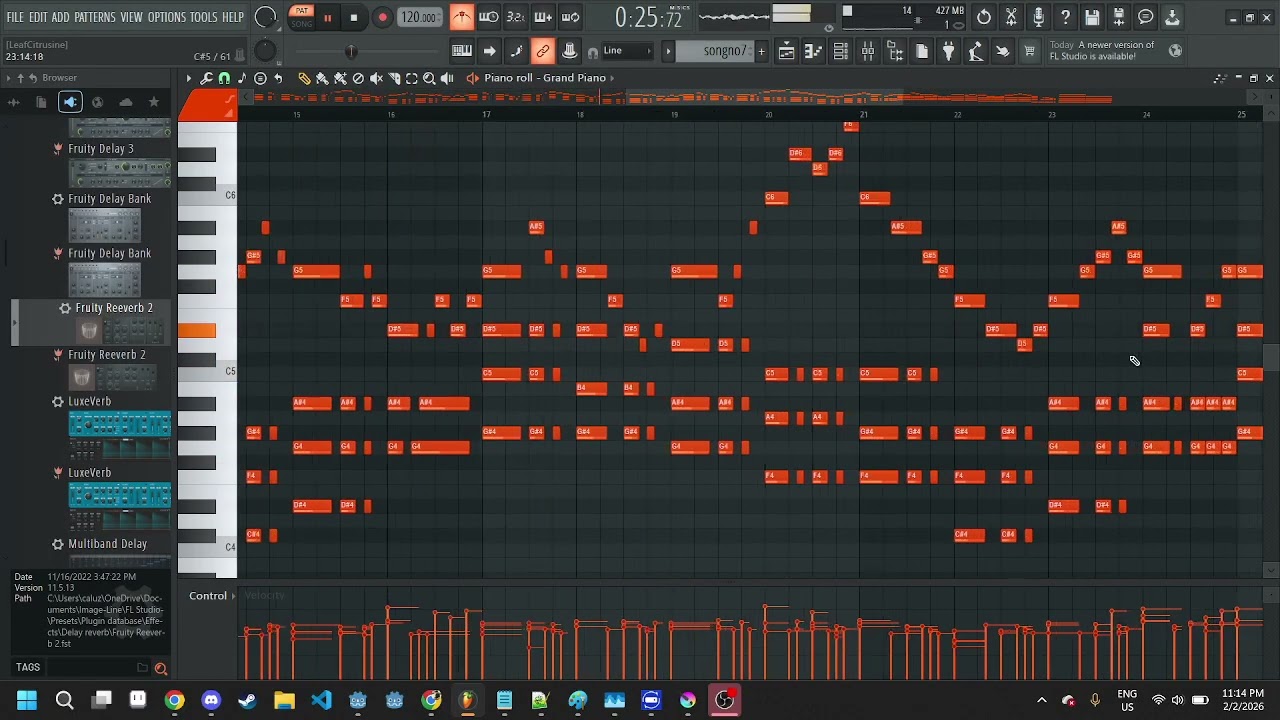This screenshot has height=720, width=1280.
Task: Open the TOOLS menu
Action: 204,17
